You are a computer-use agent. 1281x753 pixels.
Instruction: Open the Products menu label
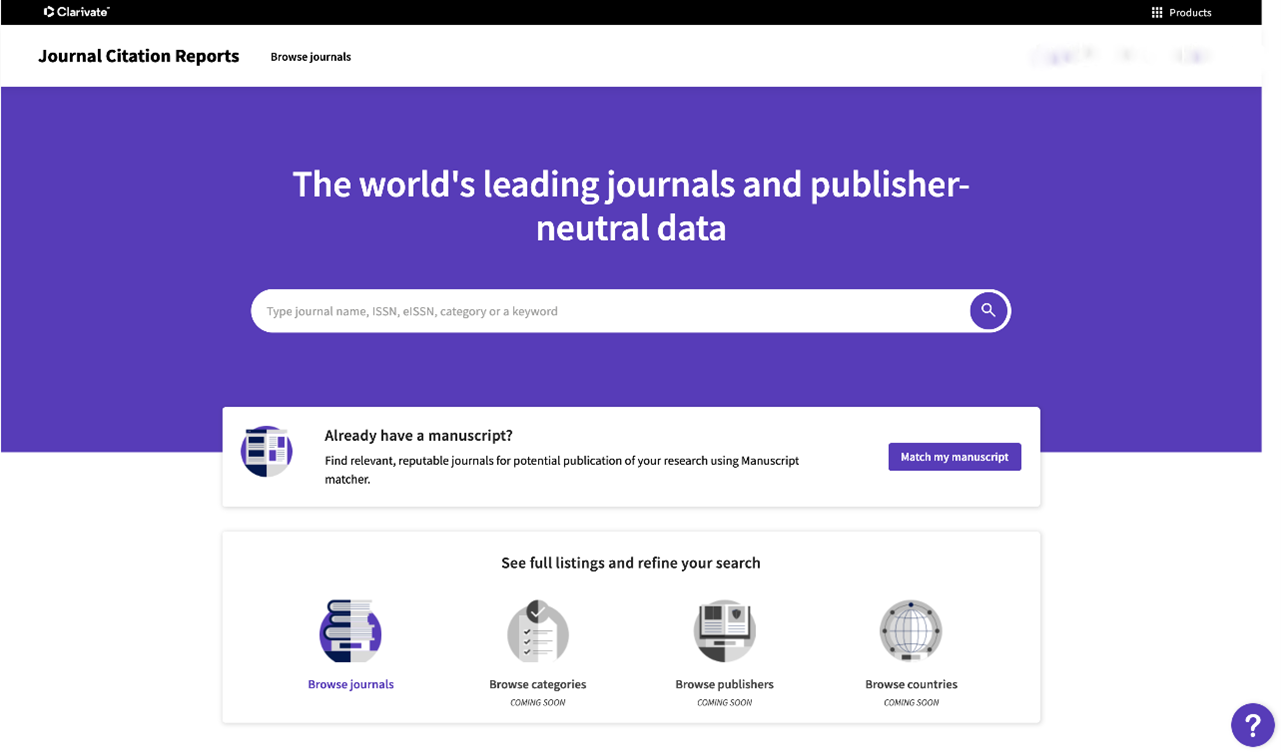pos(1190,13)
